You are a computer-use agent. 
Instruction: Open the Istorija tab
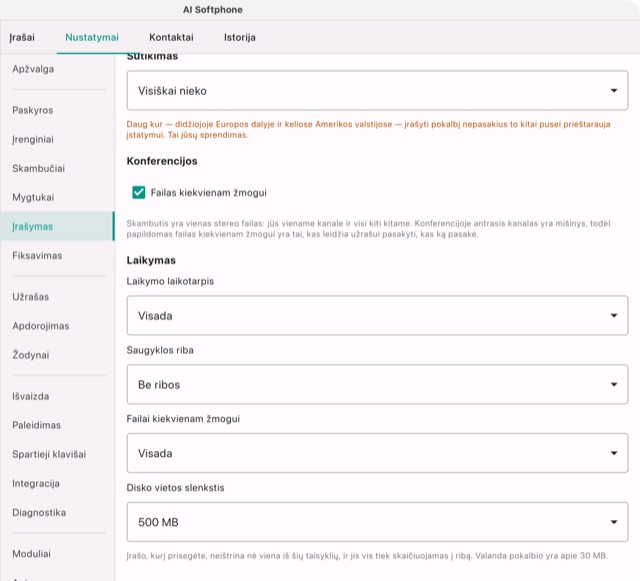pos(240,37)
